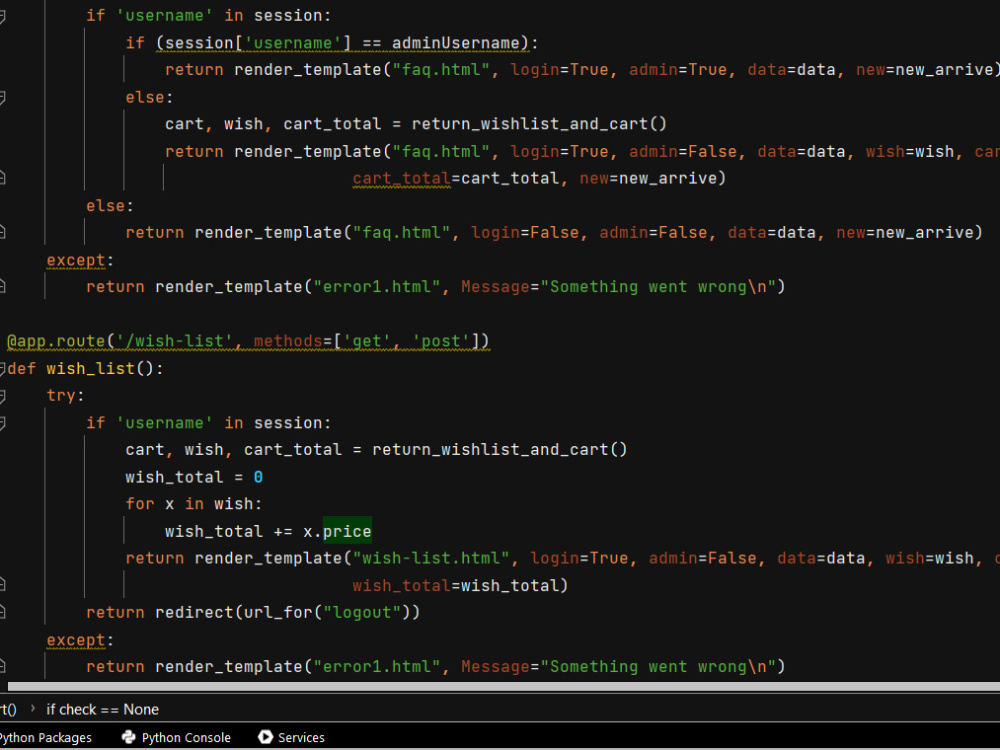Collapse the 'try:' block fold marker in wish_list

pyautogui.click(x=2, y=396)
